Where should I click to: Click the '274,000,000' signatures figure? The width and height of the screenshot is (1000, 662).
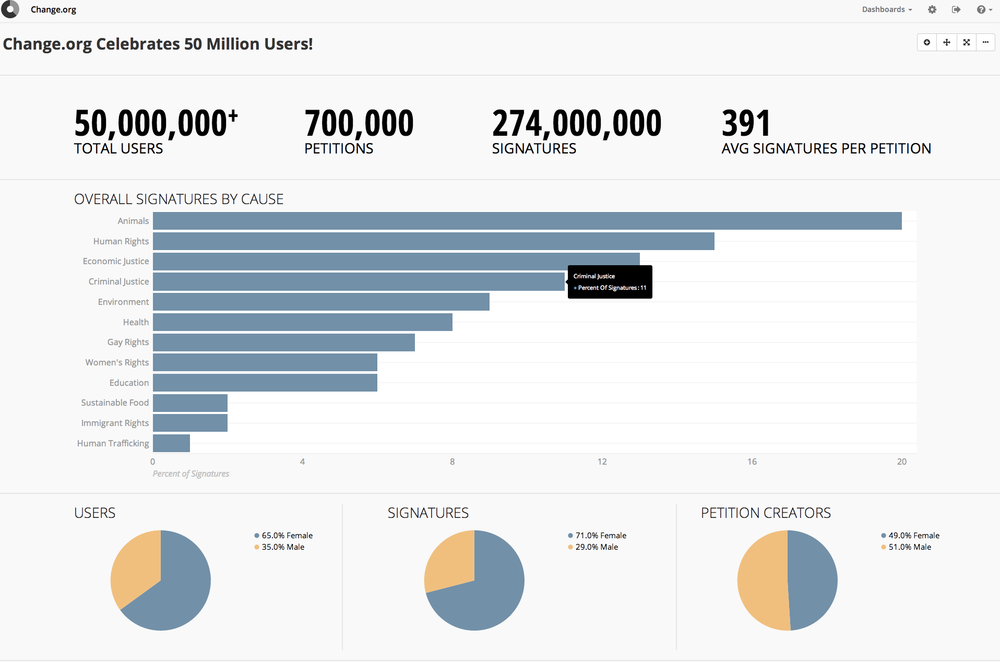click(x=577, y=123)
